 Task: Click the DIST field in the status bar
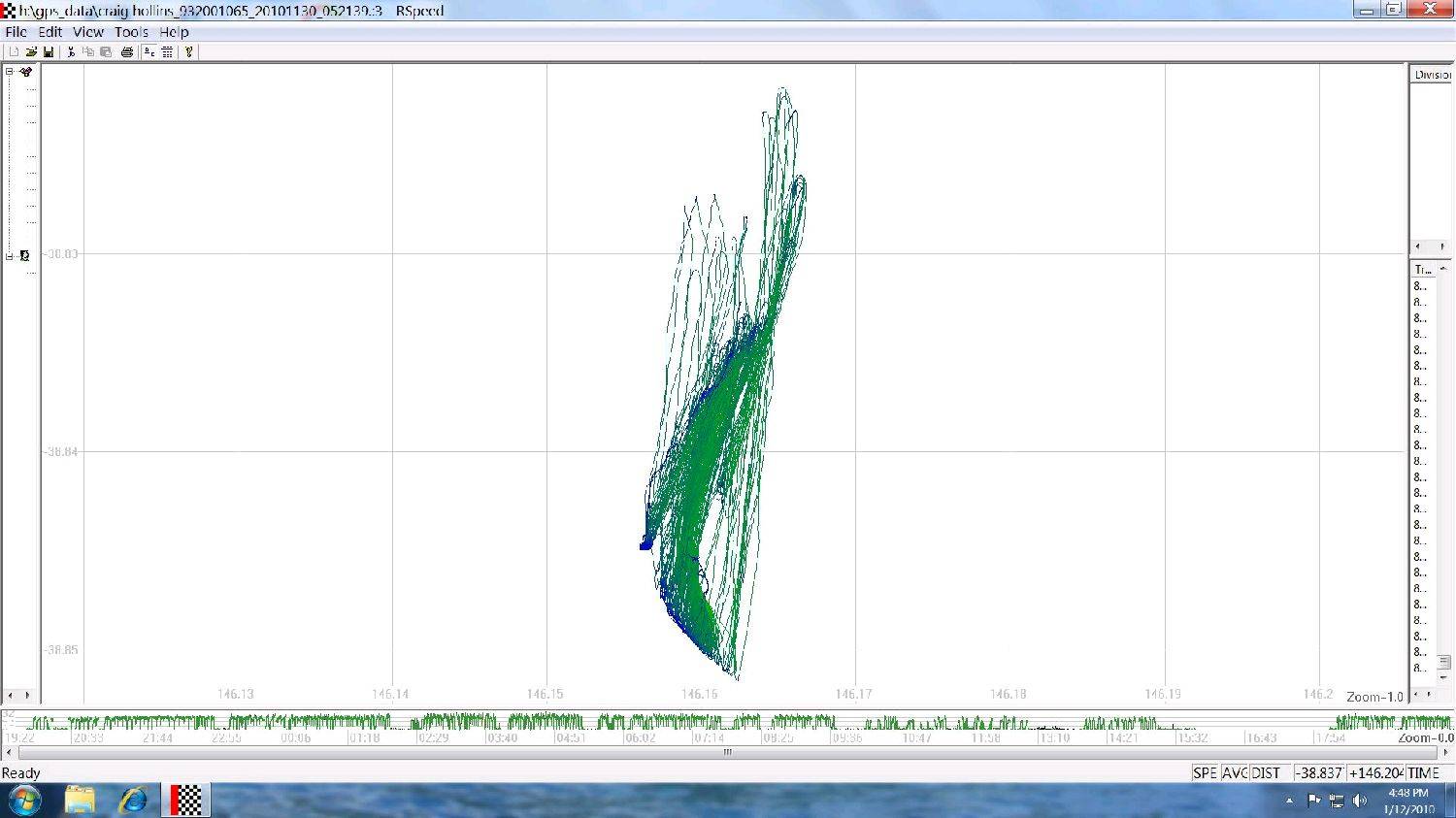pos(1265,773)
